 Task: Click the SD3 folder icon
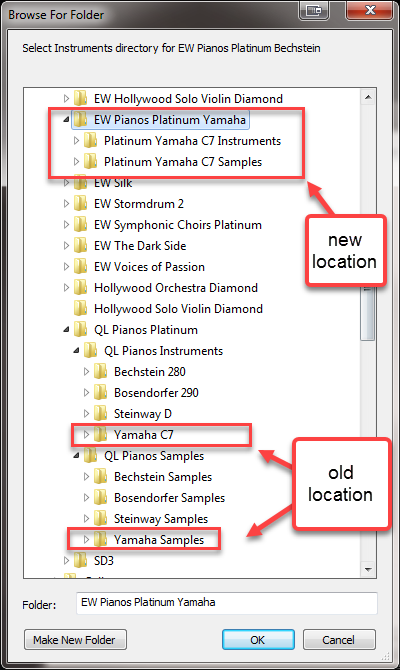(x=80, y=560)
